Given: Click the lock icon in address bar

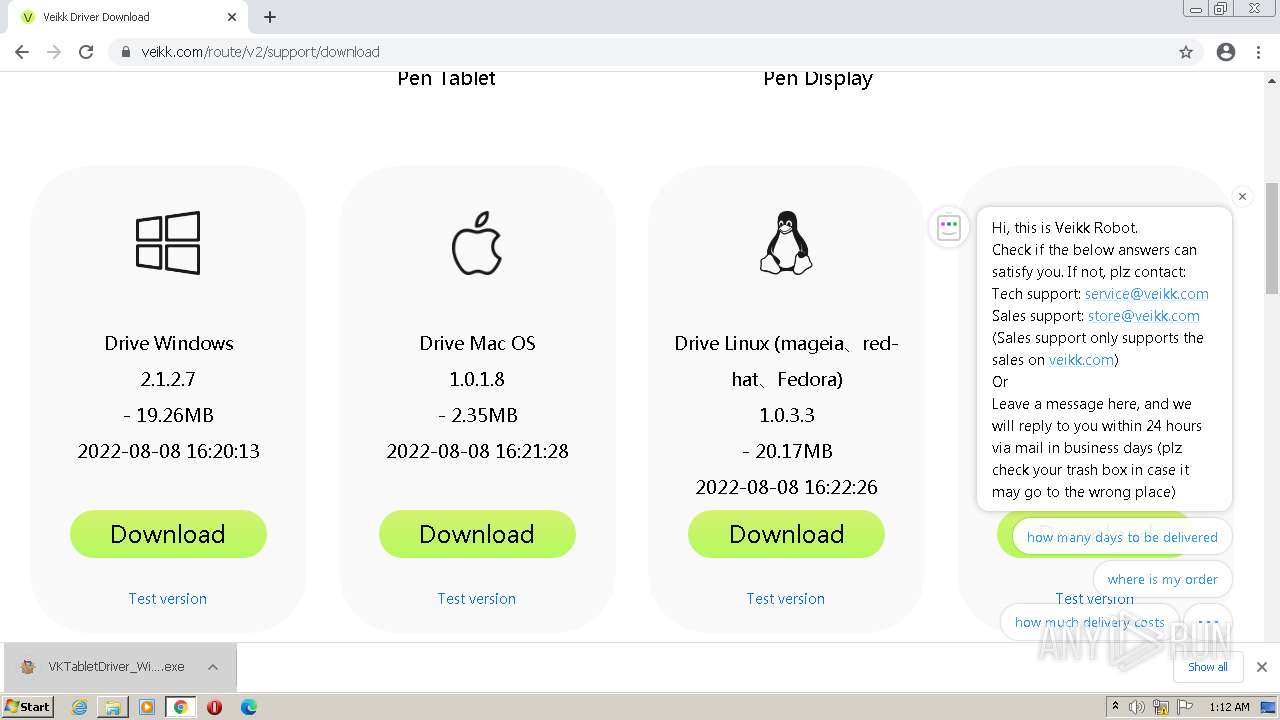Looking at the screenshot, I should click(x=125, y=52).
